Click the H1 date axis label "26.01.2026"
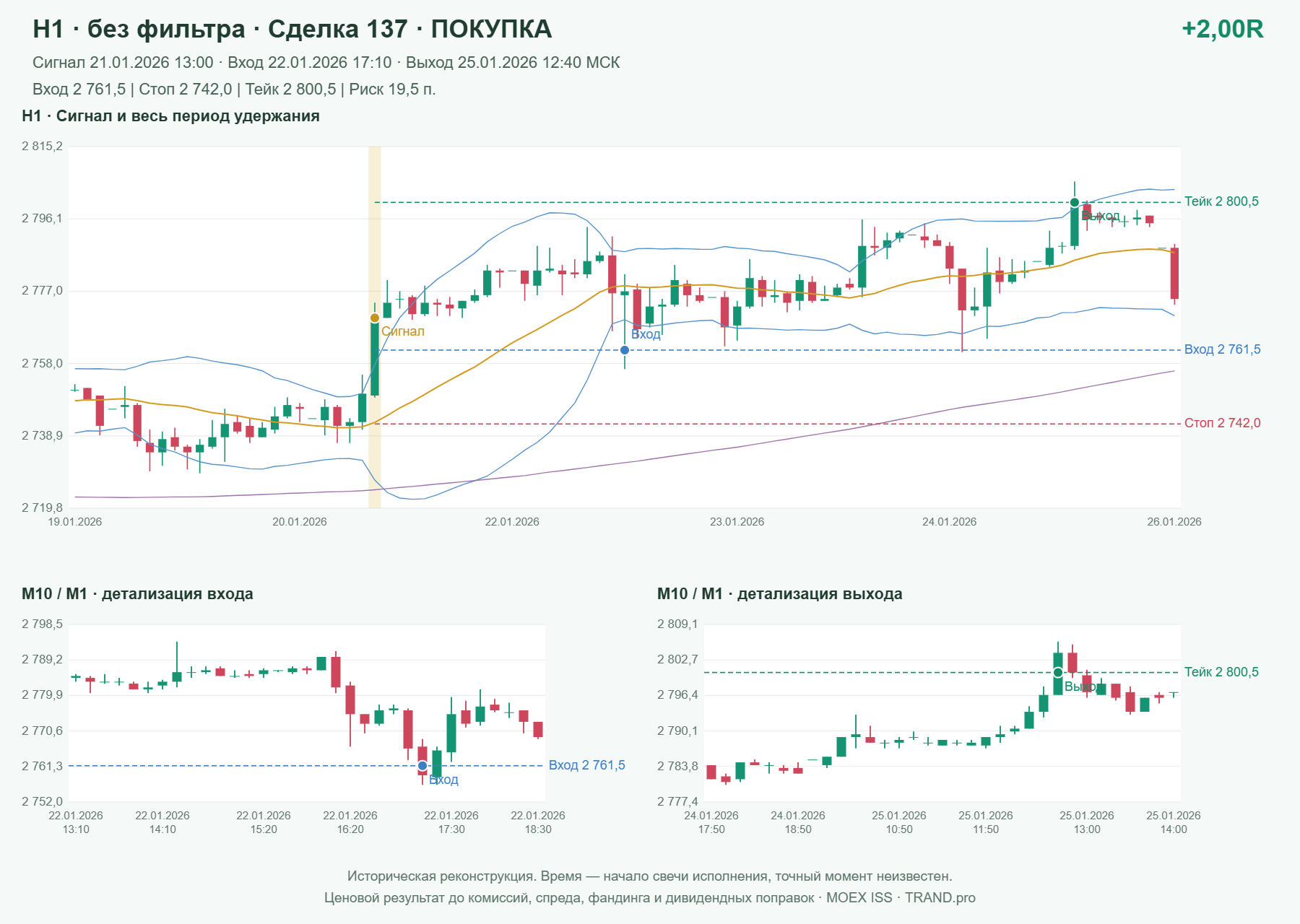Screen dimensions: 1300x924 click(x=1174, y=522)
